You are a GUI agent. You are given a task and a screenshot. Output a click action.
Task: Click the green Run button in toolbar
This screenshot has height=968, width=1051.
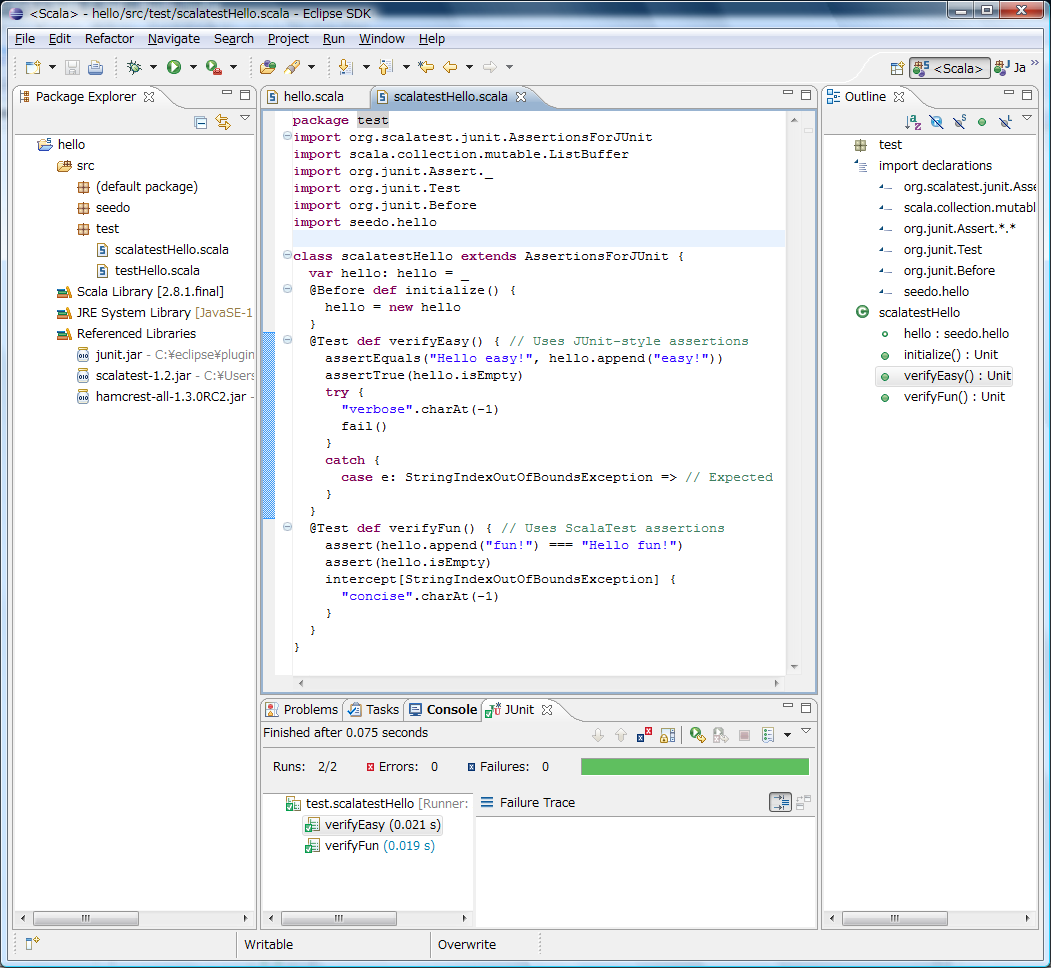(x=174, y=67)
